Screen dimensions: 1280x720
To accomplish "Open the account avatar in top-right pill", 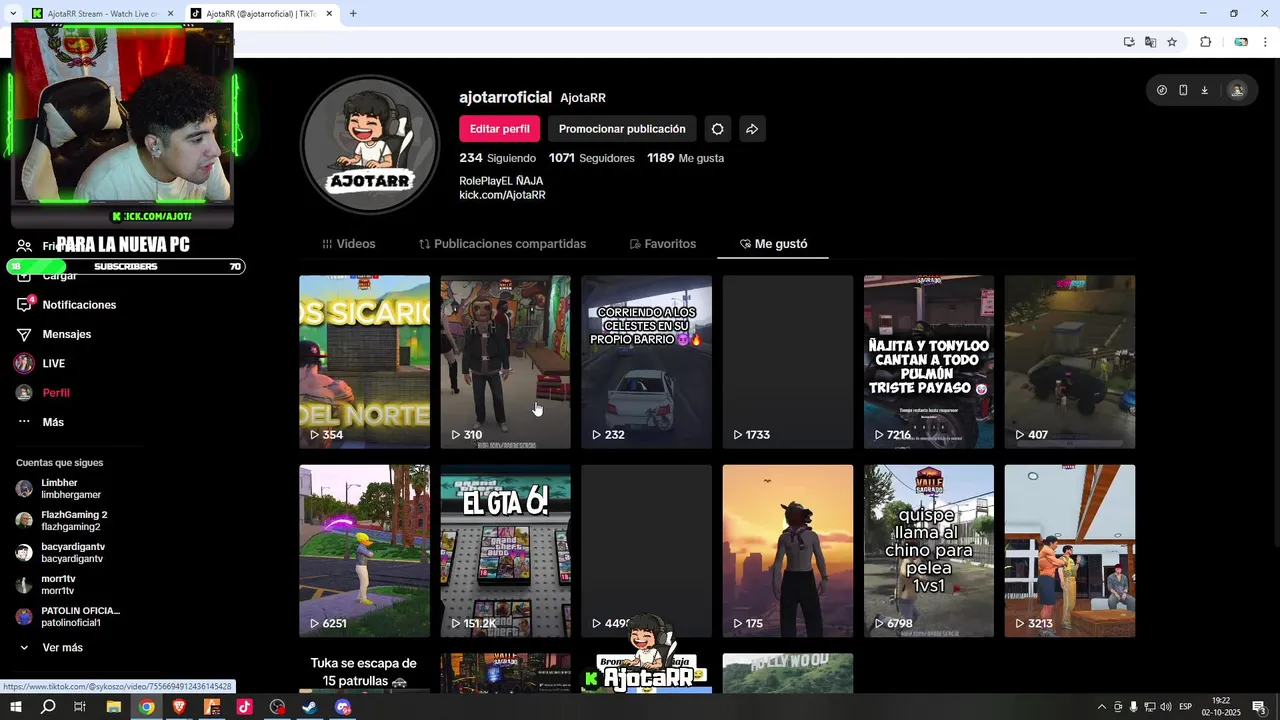I will pos(1237,90).
